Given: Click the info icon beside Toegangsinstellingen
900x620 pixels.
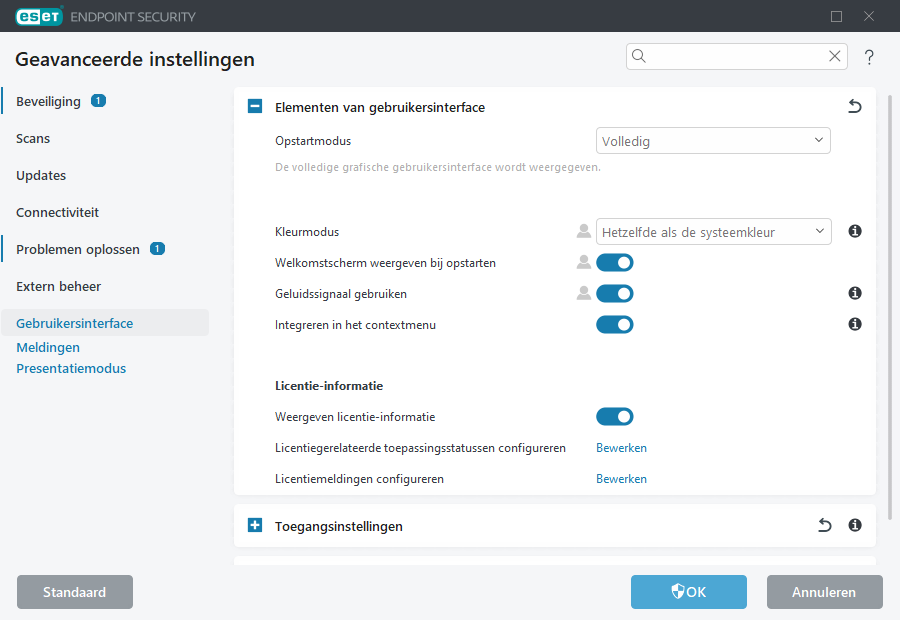Looking at the screenshot, I should point(855,525).
